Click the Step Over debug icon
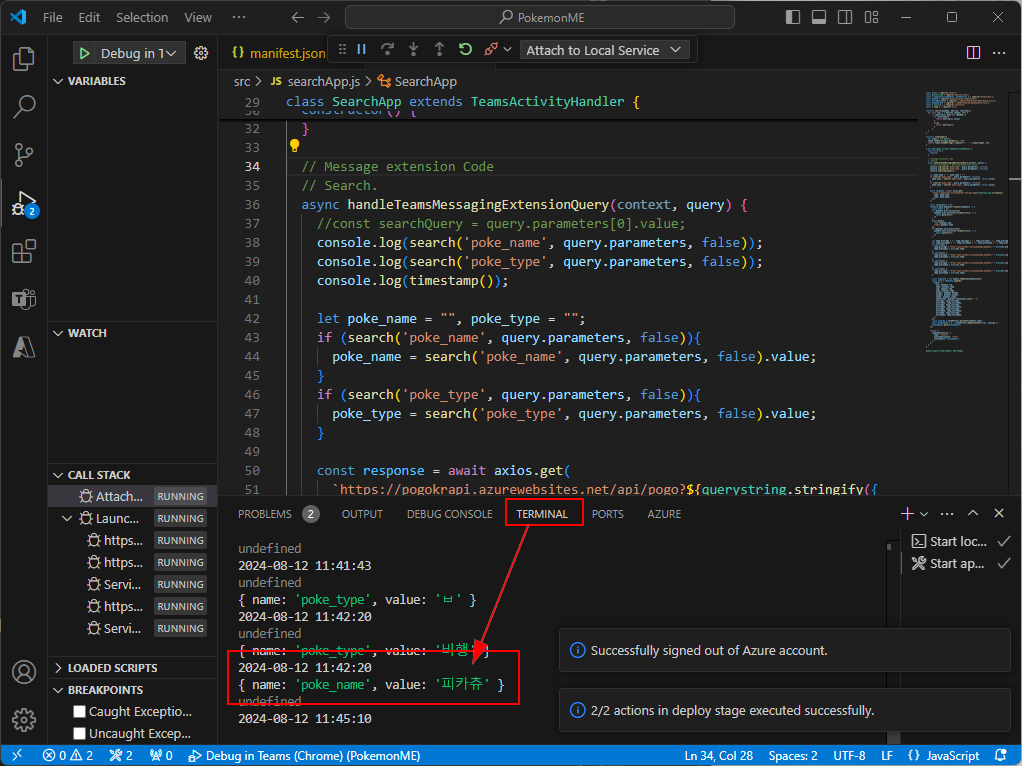This screenshot has height=766, width=1022. click(388, 50)
